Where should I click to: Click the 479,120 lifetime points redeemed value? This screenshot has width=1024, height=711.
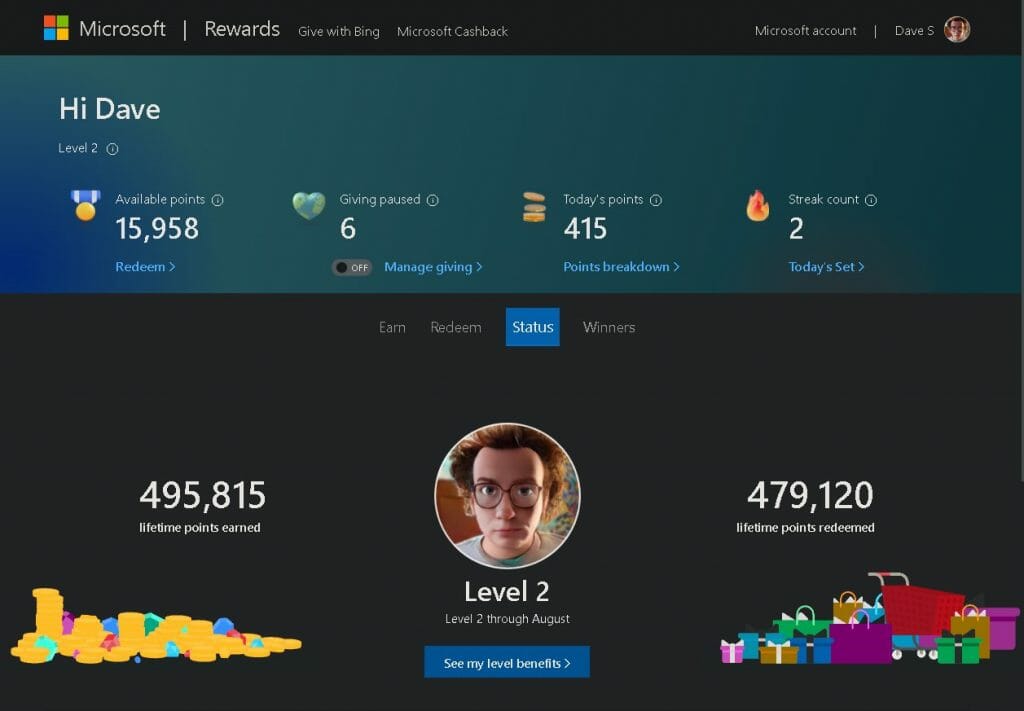tap(810, 495)
